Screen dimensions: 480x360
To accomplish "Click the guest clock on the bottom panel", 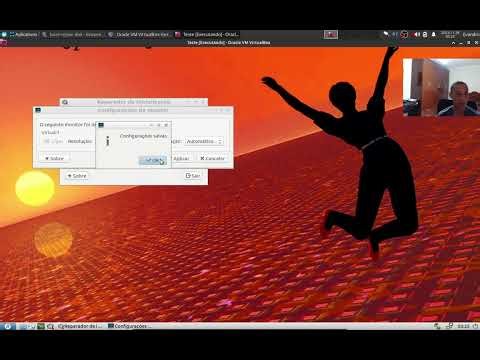I will pos(463,326).
